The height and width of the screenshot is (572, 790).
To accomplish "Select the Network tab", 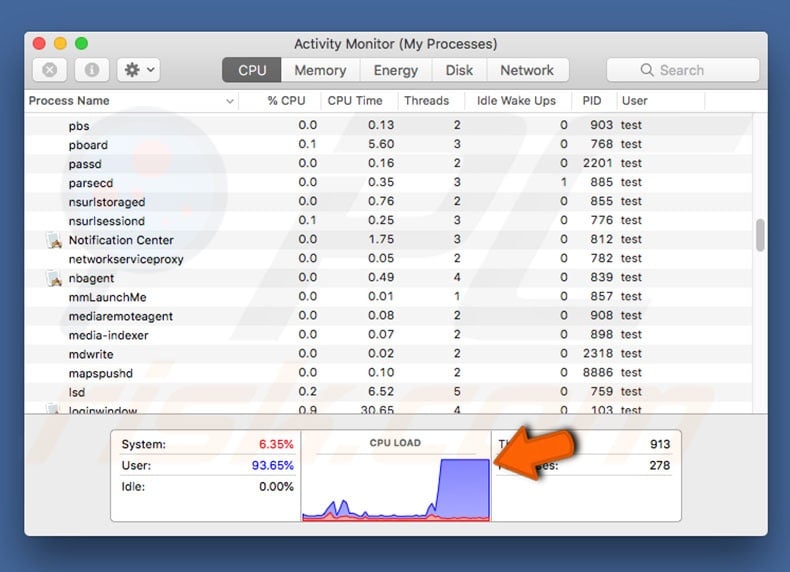I will click(x=527, y=70).
